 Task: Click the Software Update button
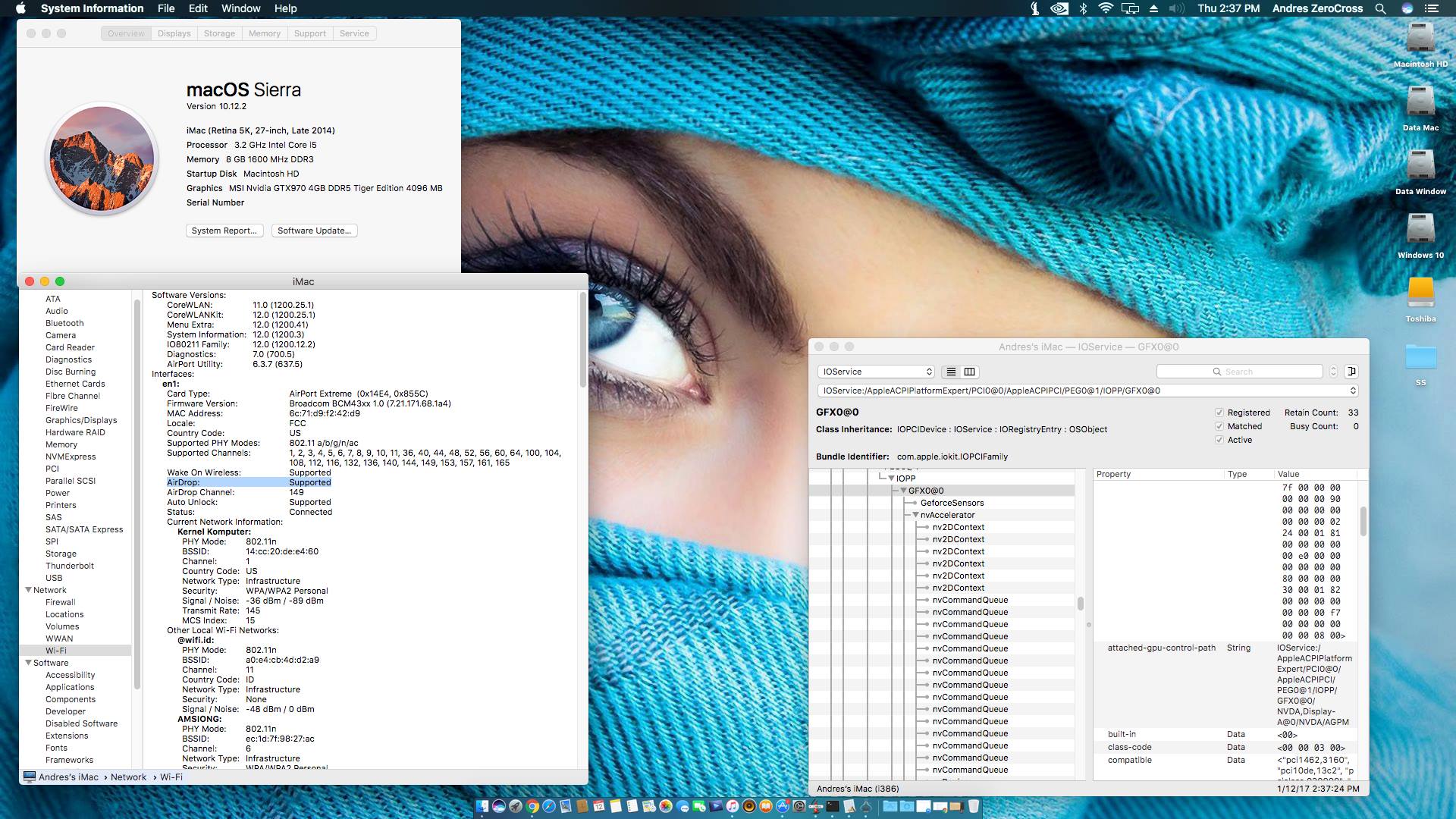[x=314, y=231]
